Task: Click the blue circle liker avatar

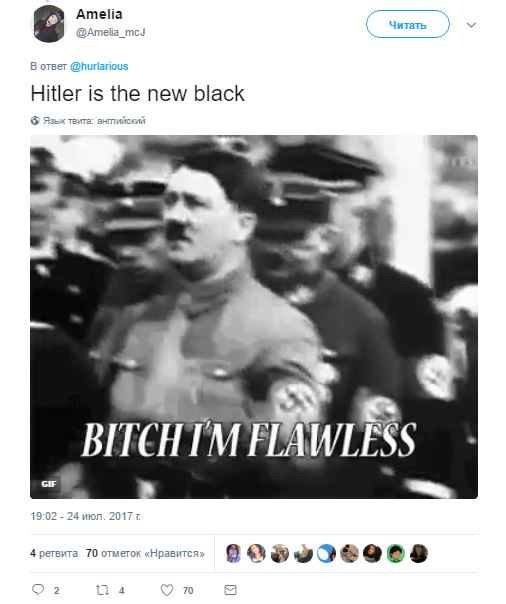Action: point(326,554)
